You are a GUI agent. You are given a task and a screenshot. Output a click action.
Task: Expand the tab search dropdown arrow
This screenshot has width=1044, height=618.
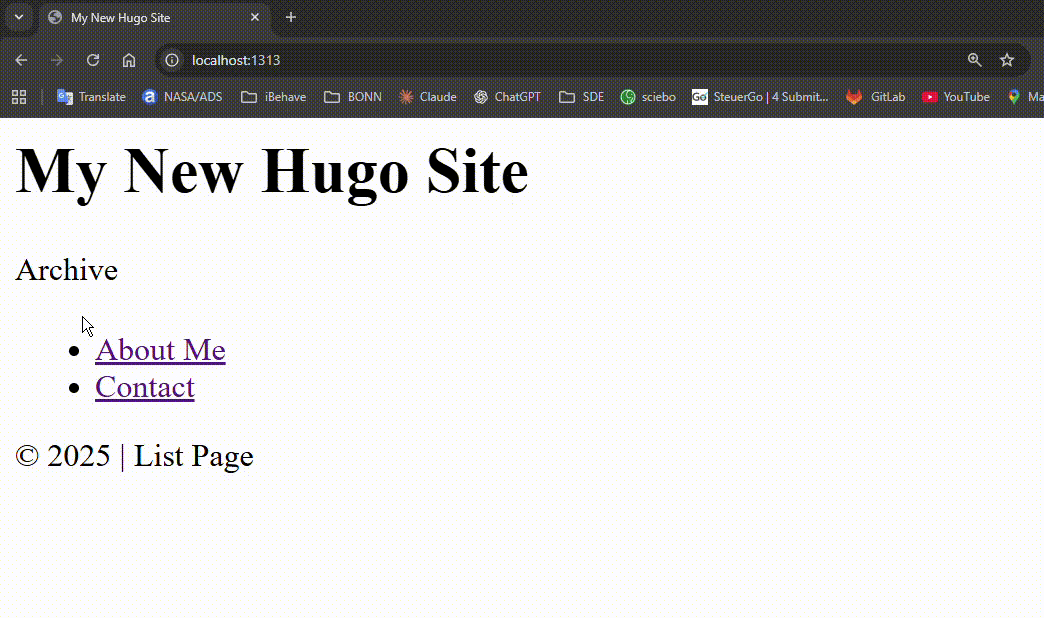pyautogui.click(x=18, y=17)
